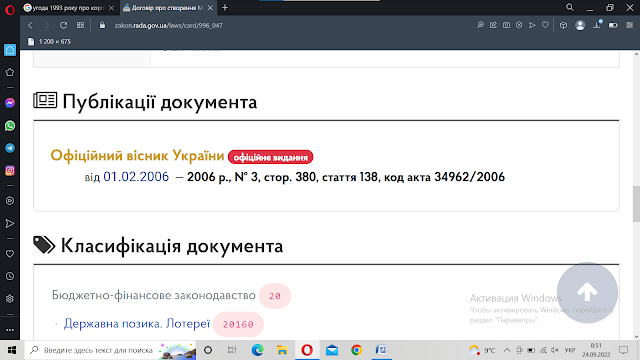Open 'Державна позика. Лотереї' link
This screenshot has width=640, height=360.
(x=137, y=324)
